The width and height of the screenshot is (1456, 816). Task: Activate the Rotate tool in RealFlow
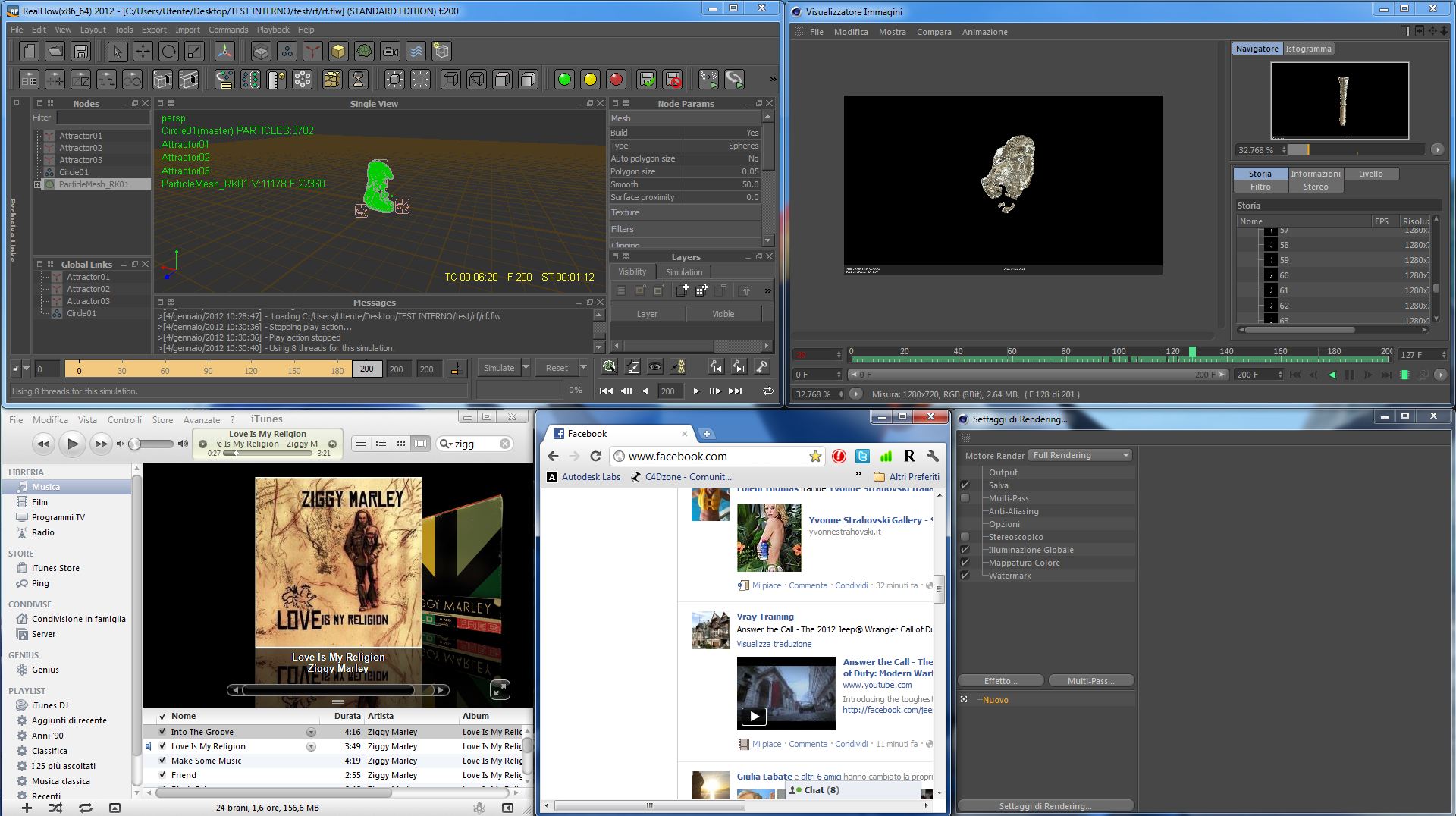pyautogui.click(x=168, y=52)
